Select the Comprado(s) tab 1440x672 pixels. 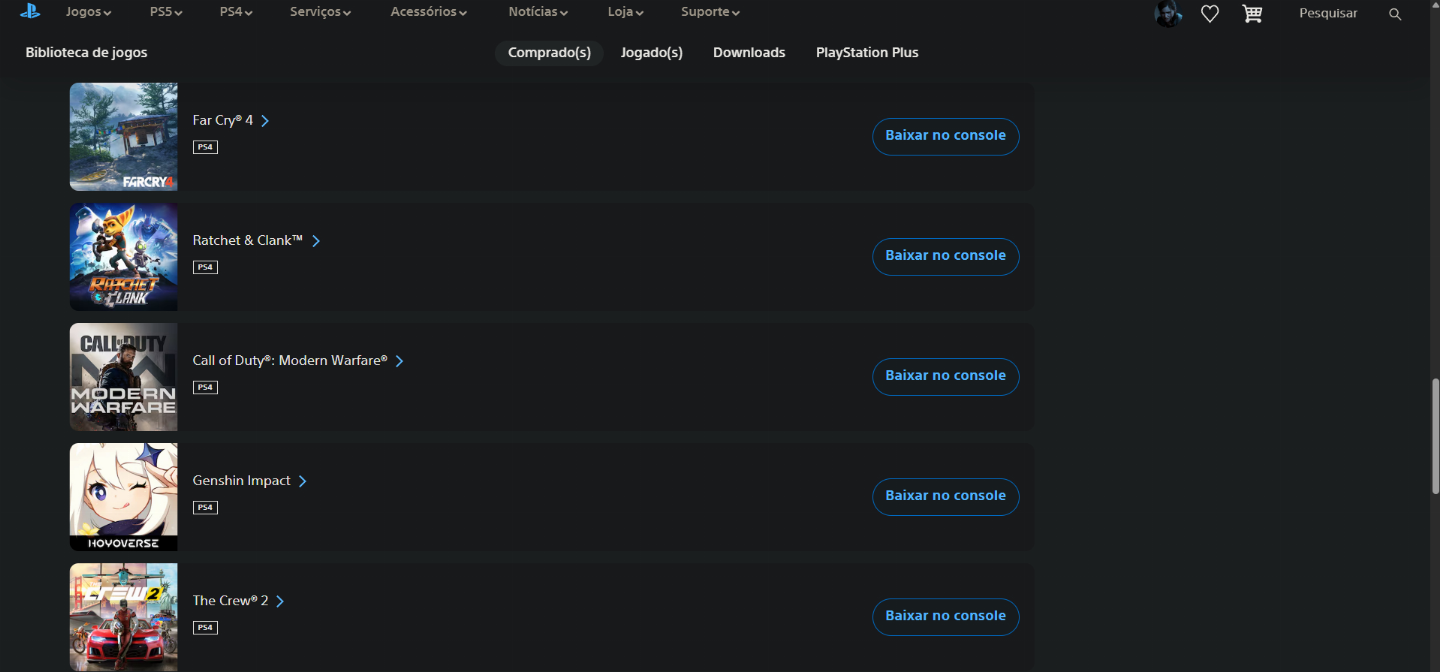(549, 53)
